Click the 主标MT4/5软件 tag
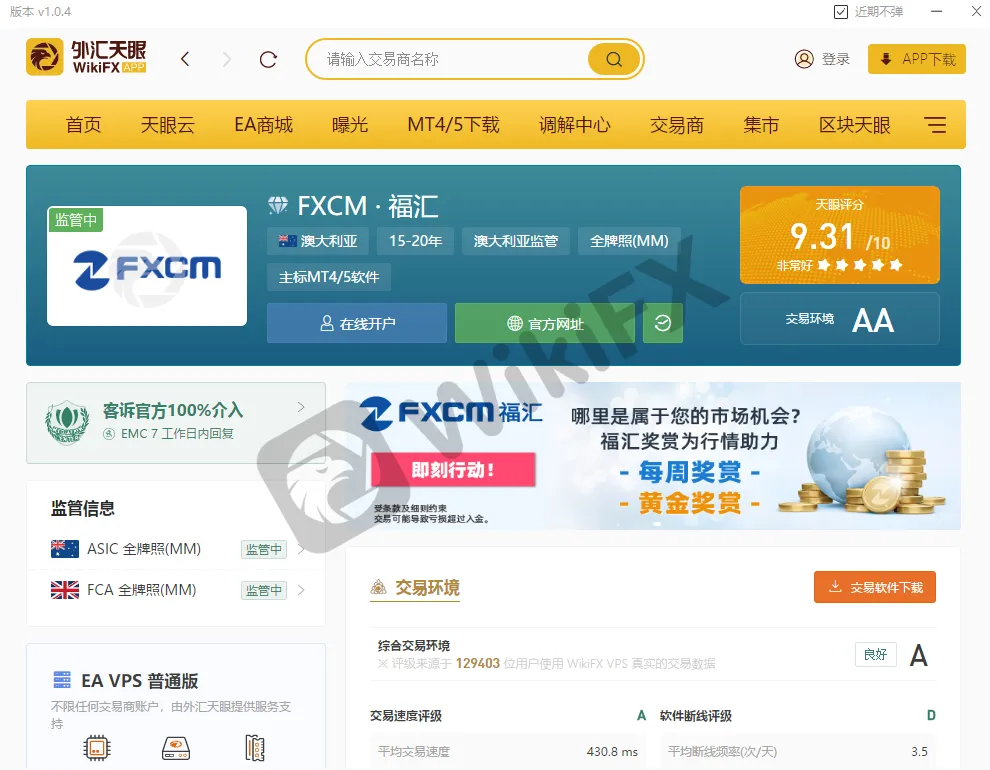This screenshot has height=770, width=990. click(x=329, y=277)
